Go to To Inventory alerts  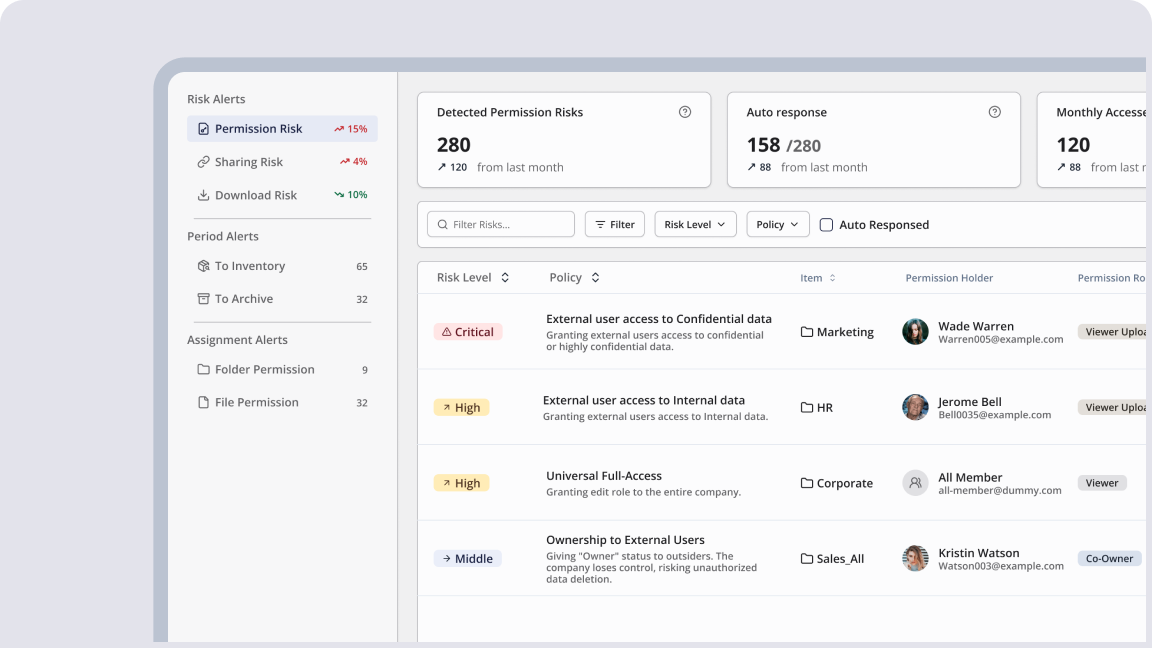coord(282,266)
